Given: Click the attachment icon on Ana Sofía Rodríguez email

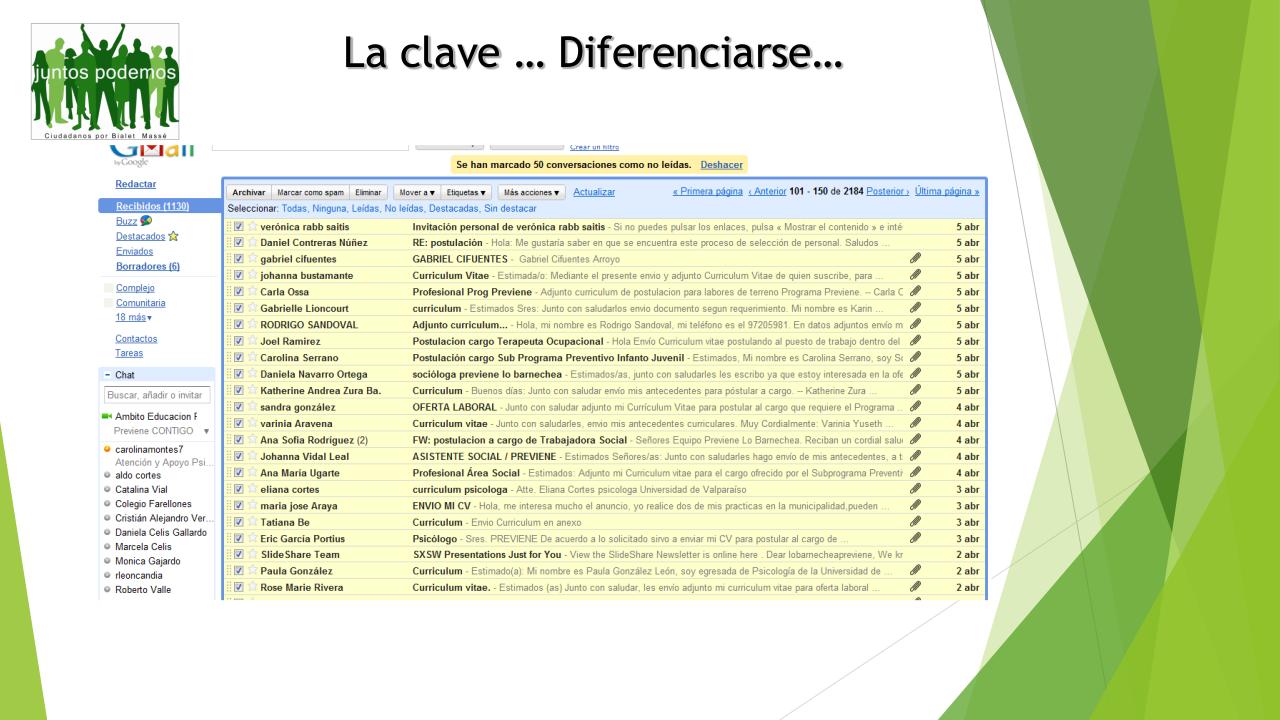Looking at the screenshot, I should [x=915, y=439].
